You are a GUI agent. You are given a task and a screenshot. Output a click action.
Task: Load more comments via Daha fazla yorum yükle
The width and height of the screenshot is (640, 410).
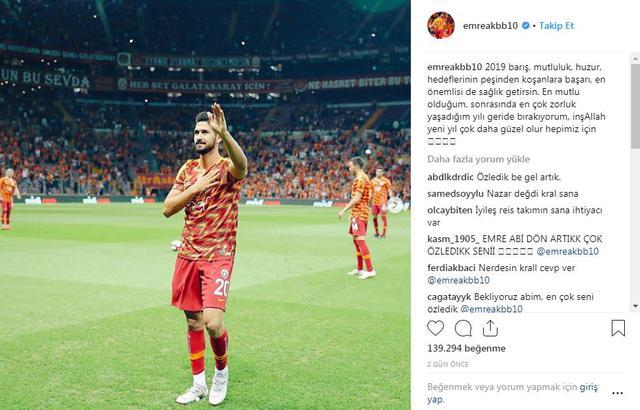(x=478, y=159)
